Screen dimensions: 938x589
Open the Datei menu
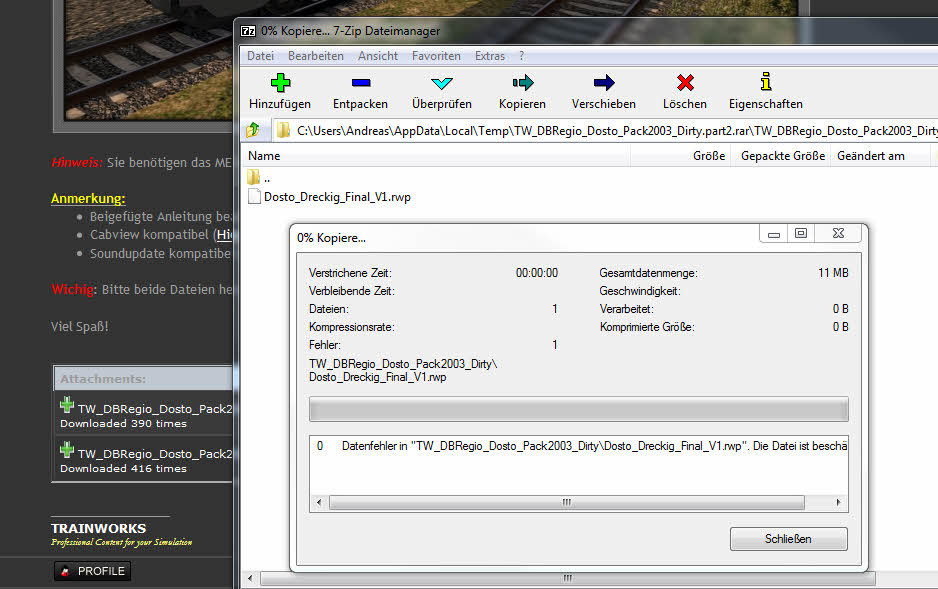point(260,56)
